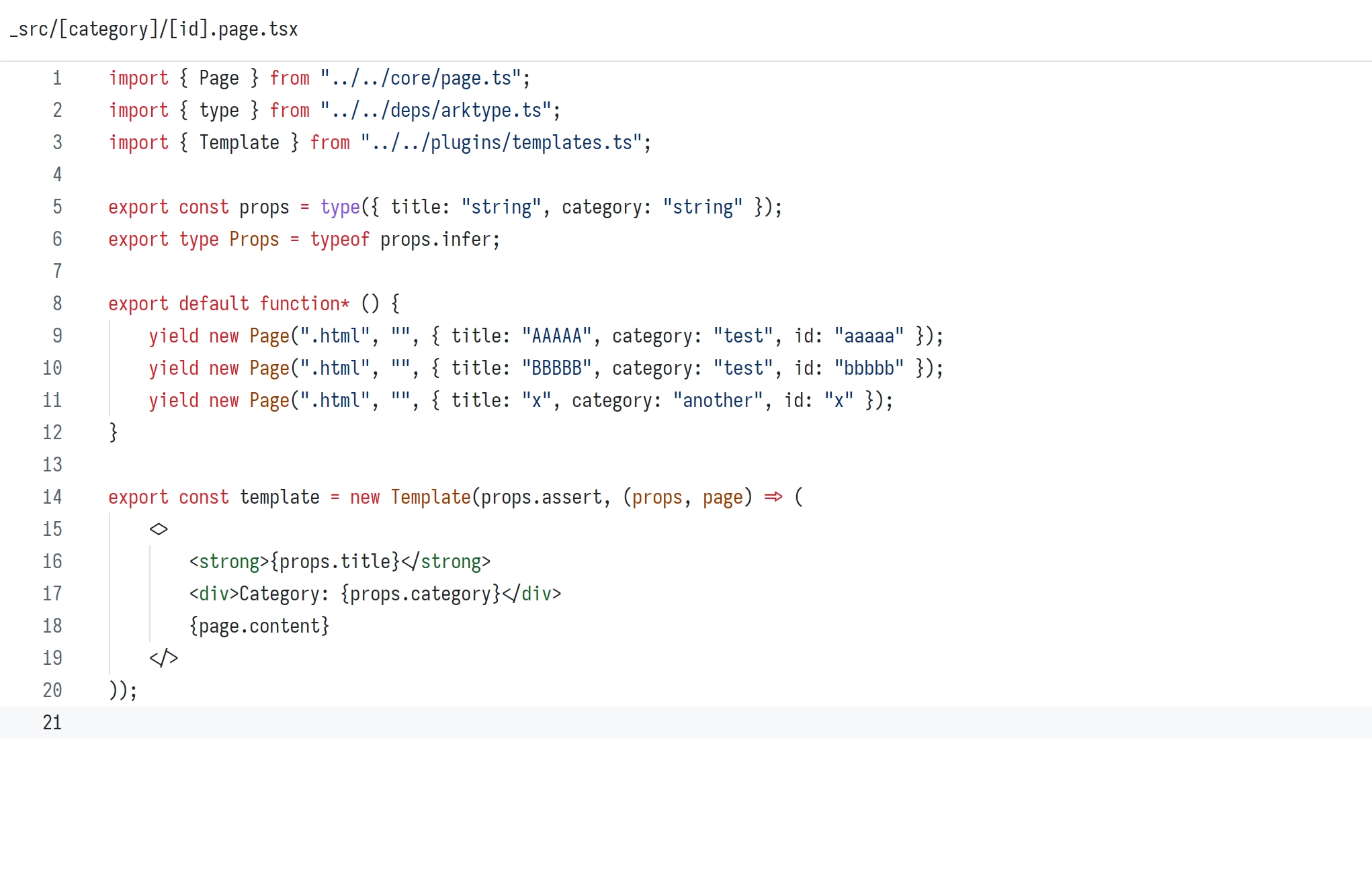1372x869 pixels.
Task: Click the Props type name on line 6
Action: (254, 240)
